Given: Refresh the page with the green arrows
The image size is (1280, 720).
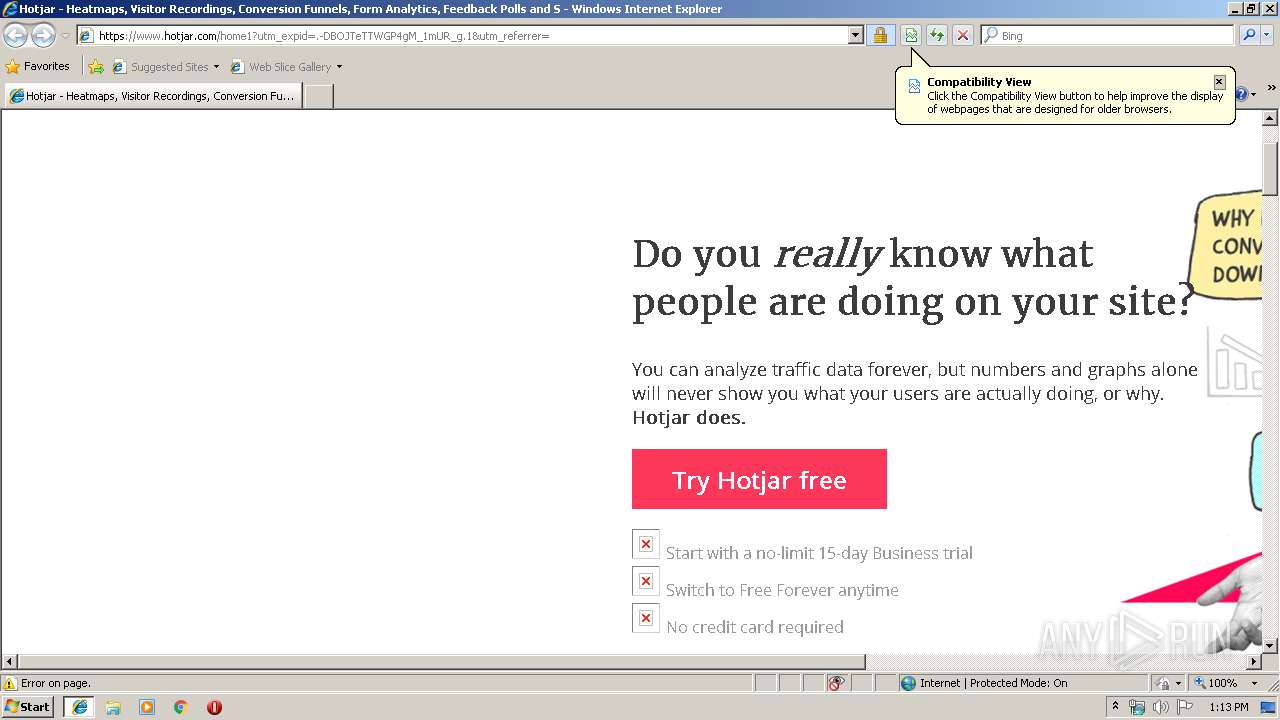Looking at the screenshot, I should point(937,36).
